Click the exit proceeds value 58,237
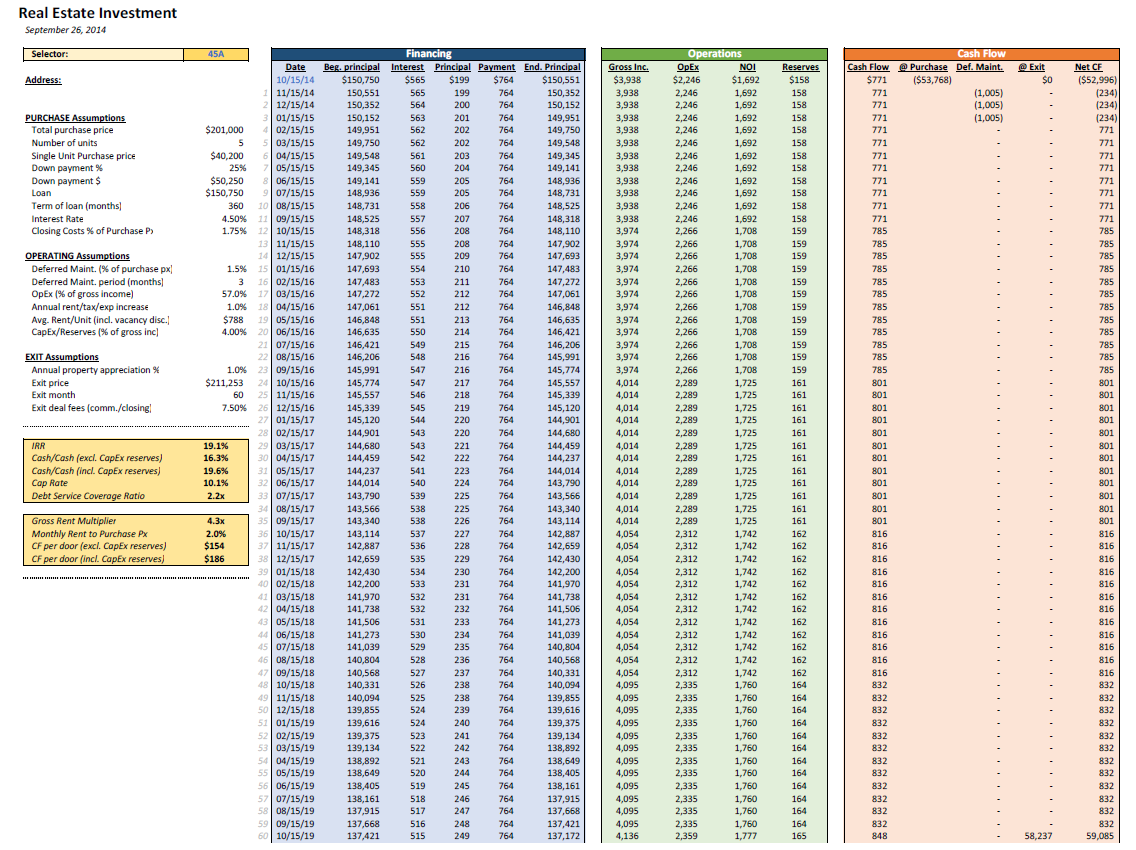The height and width of the screenshot is (850, 1136). tap(1038, 836)
